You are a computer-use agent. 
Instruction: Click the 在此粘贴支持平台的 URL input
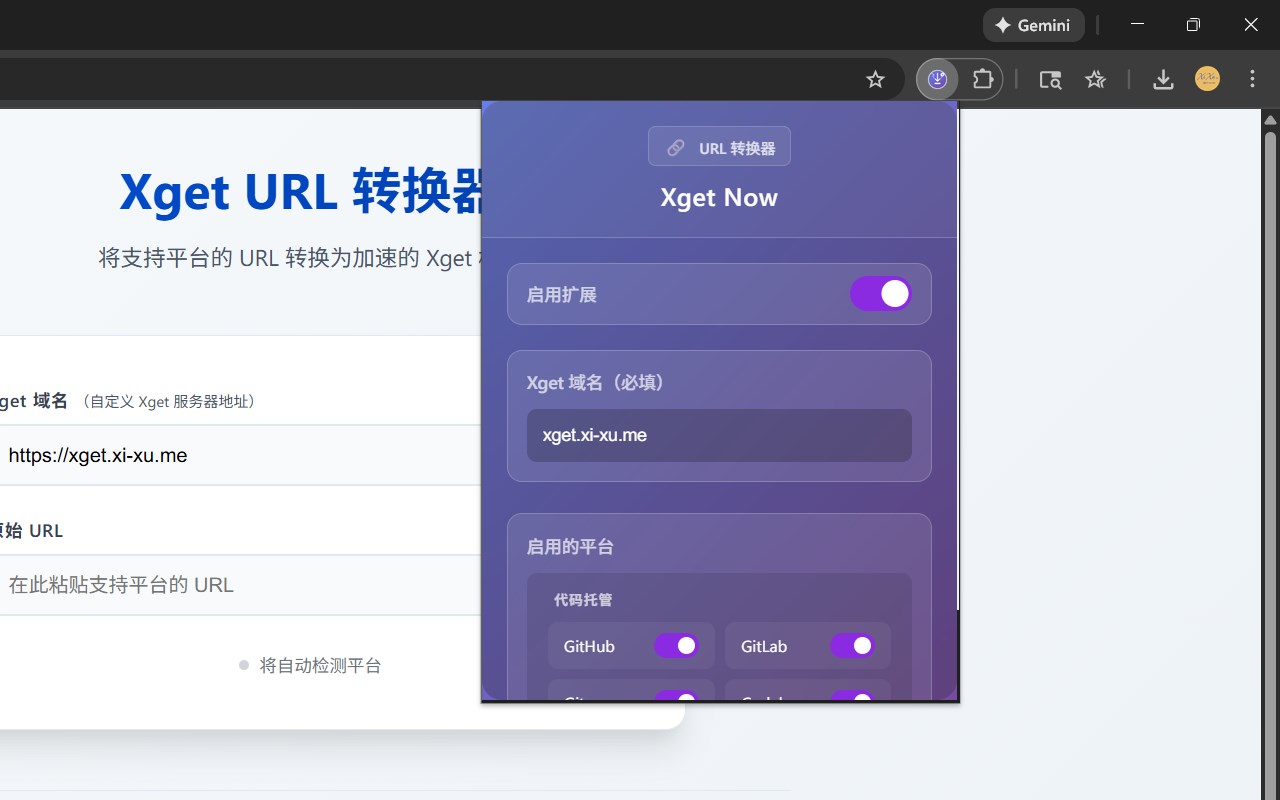tap(241, 585)
